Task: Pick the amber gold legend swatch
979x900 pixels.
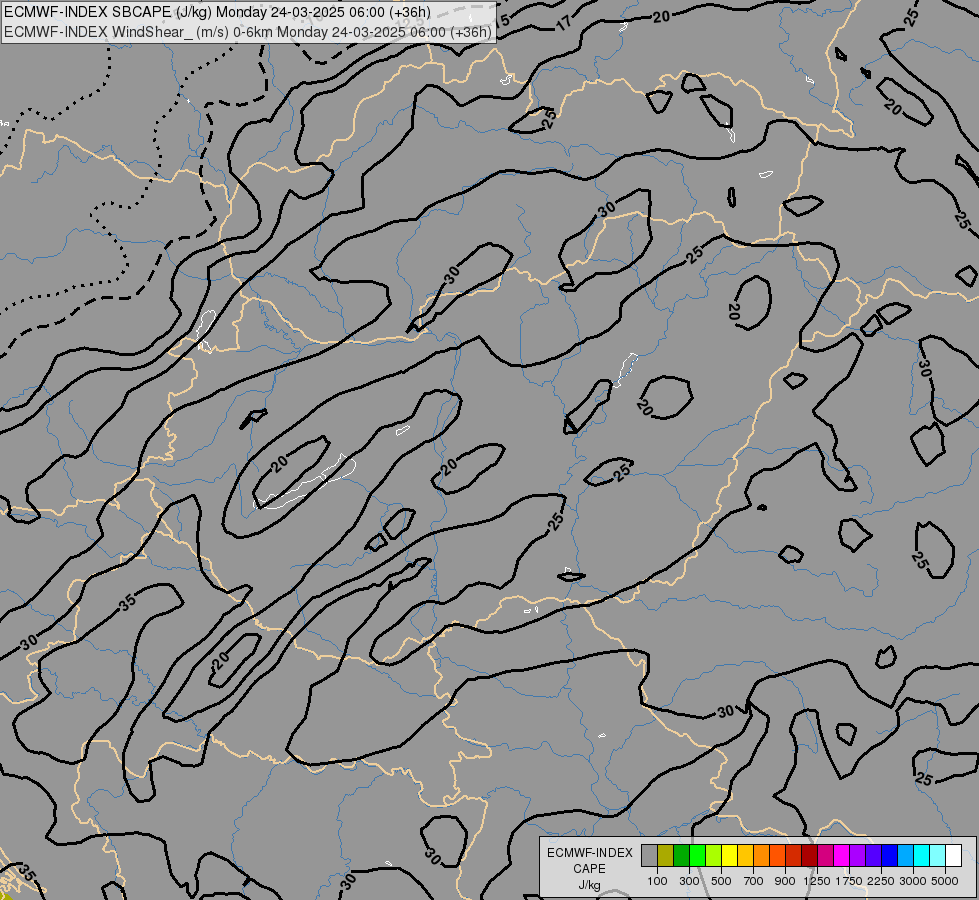Action: coord(745,855)
